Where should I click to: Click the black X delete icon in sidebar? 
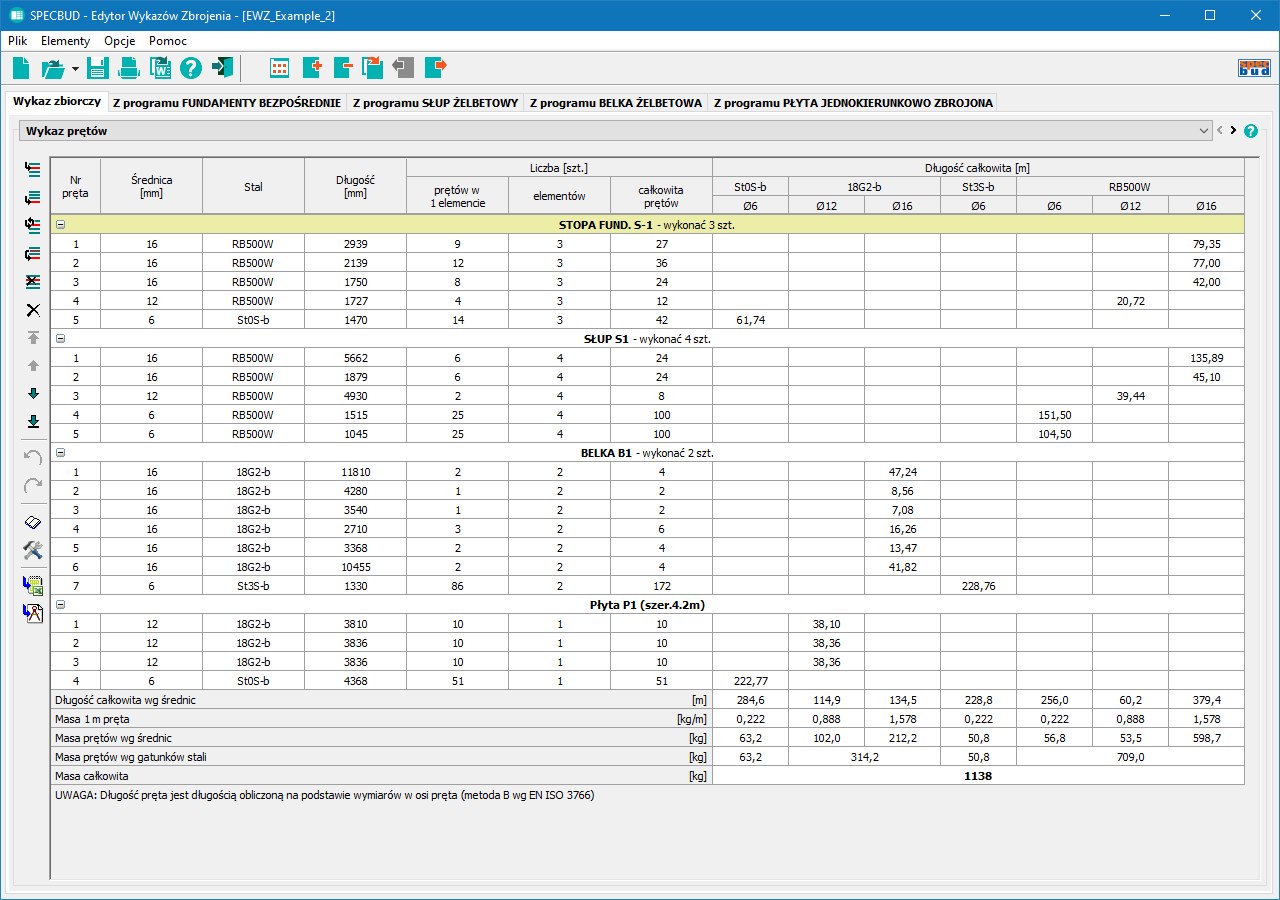pyautogui.click(x=33, y=310)
